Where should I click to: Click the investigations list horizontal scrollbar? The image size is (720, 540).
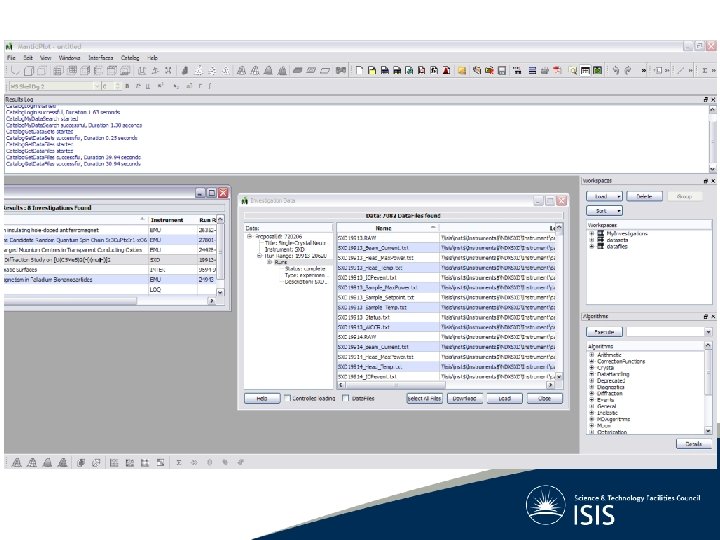(110, 301)
